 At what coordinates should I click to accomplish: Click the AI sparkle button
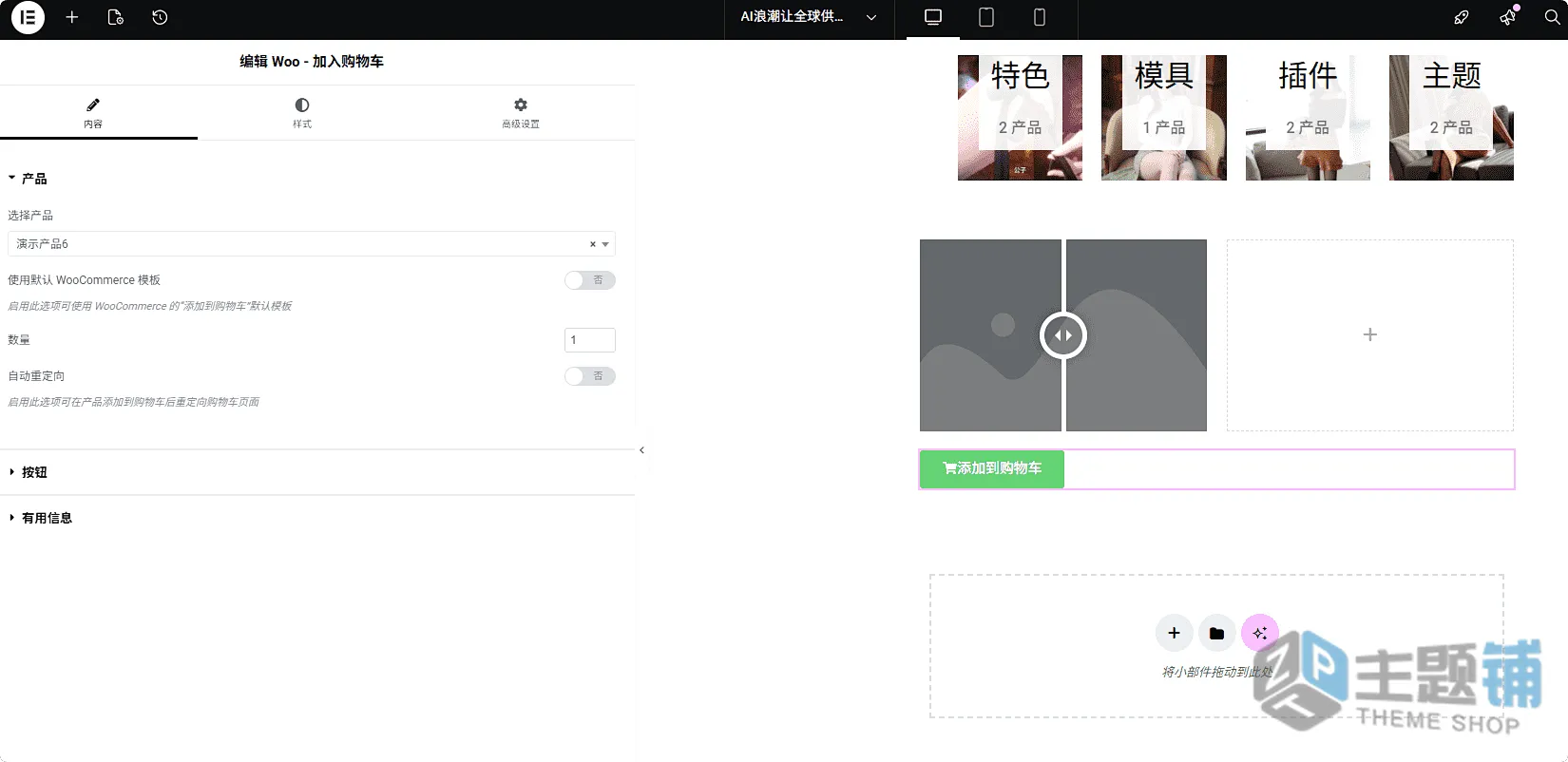click(1260, 633)
